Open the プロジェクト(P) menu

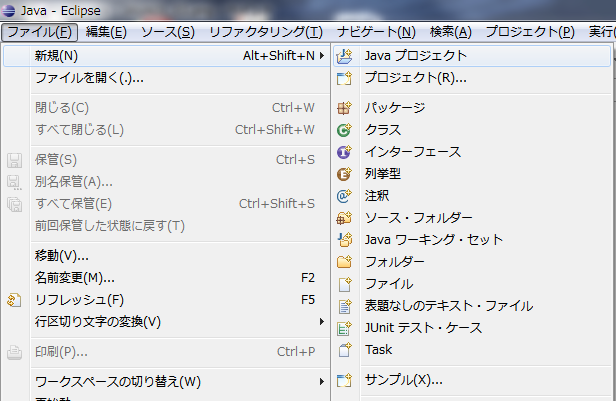530,32
